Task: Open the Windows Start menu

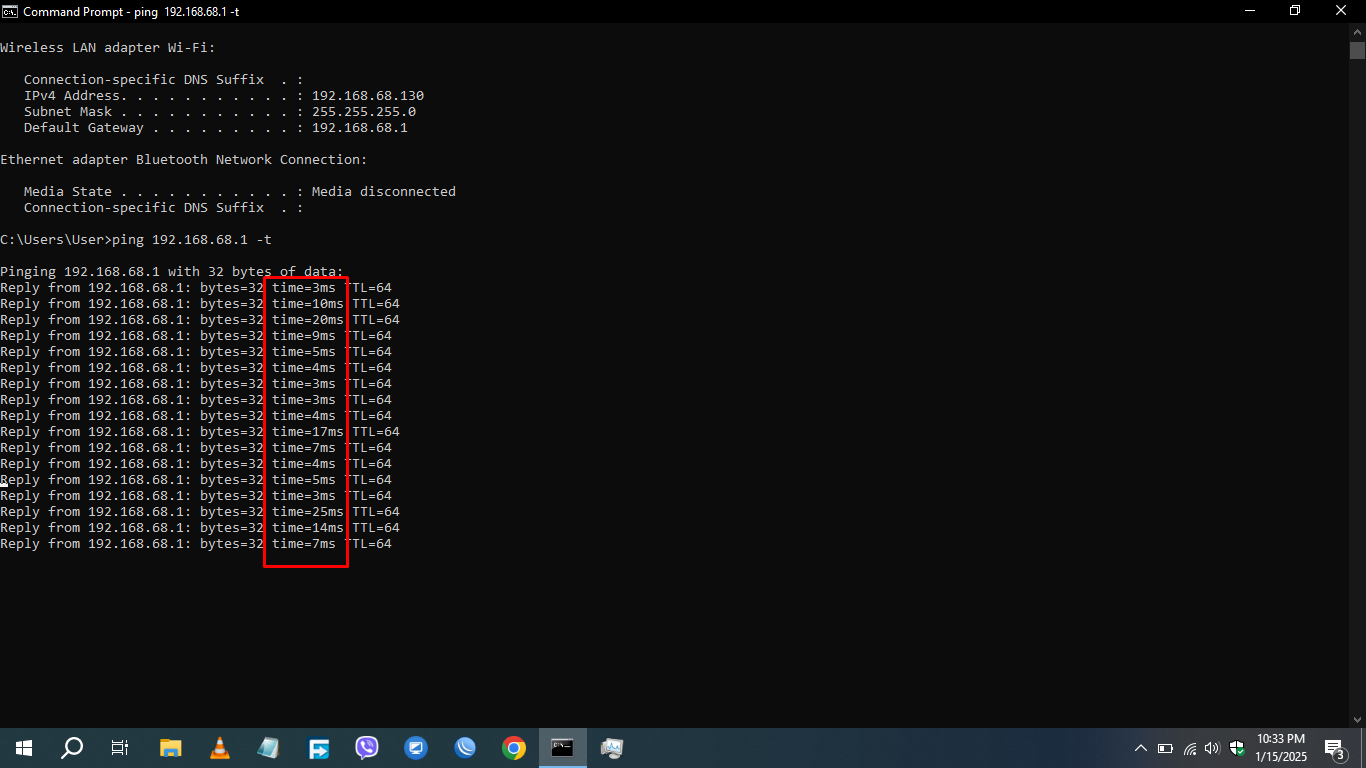Action: 24,748
